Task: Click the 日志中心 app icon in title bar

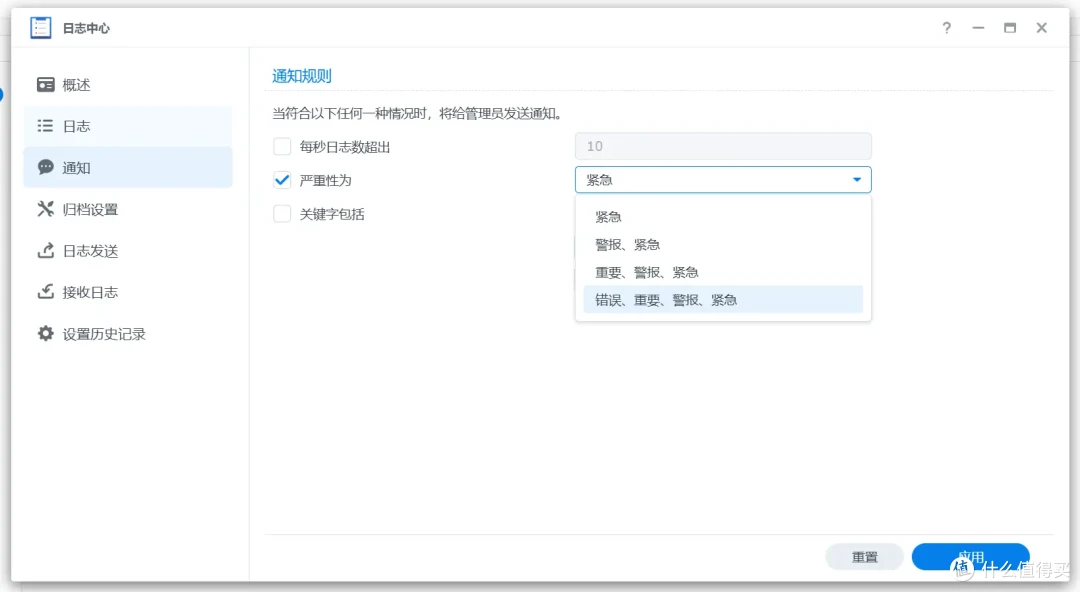Action: pyautogui.click(x=41, y=28)
